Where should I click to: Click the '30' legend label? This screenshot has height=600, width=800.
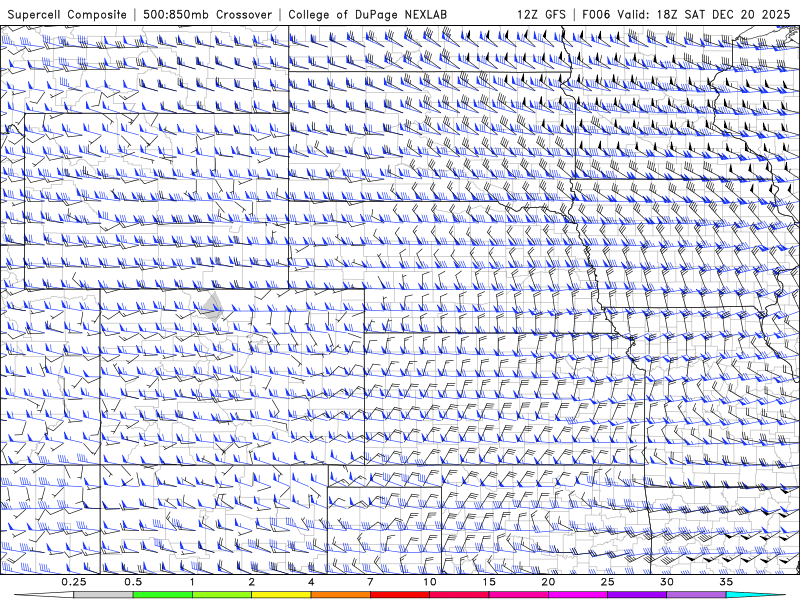[666, 582]
